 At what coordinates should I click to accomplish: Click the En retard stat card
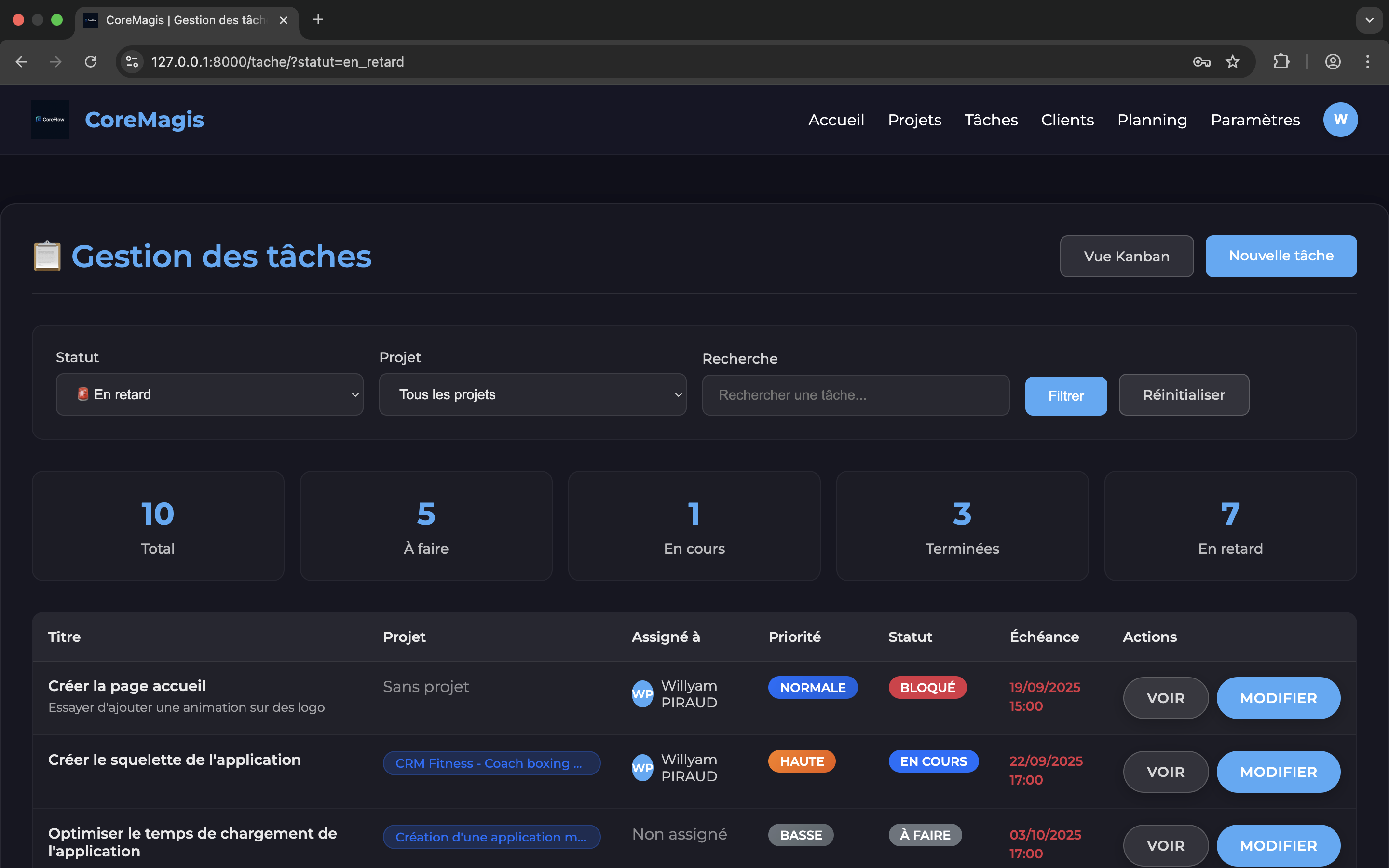pyautogui.click(x=1231, y=526)
